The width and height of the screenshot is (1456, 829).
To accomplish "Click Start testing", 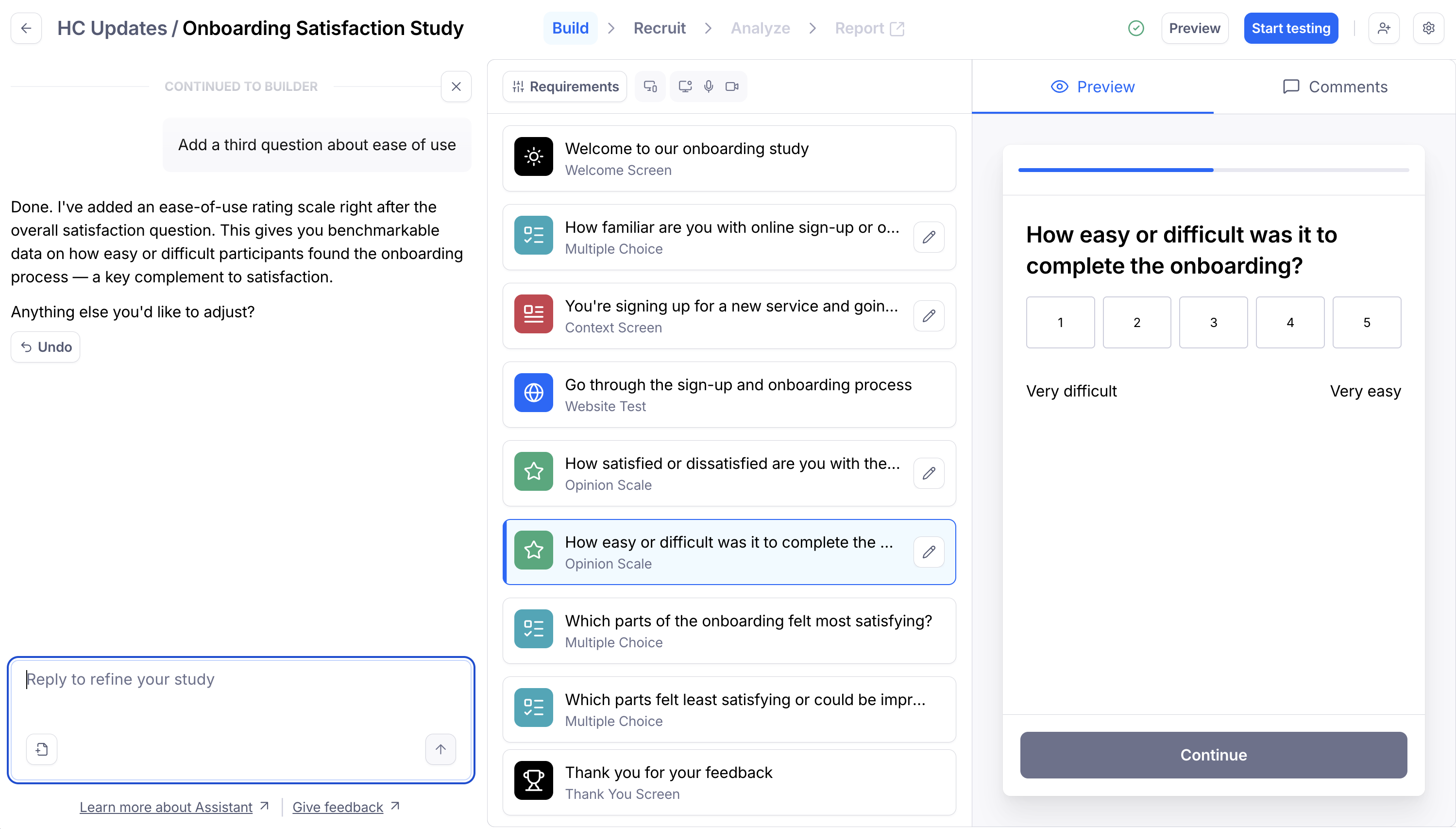I will 1290,29.
